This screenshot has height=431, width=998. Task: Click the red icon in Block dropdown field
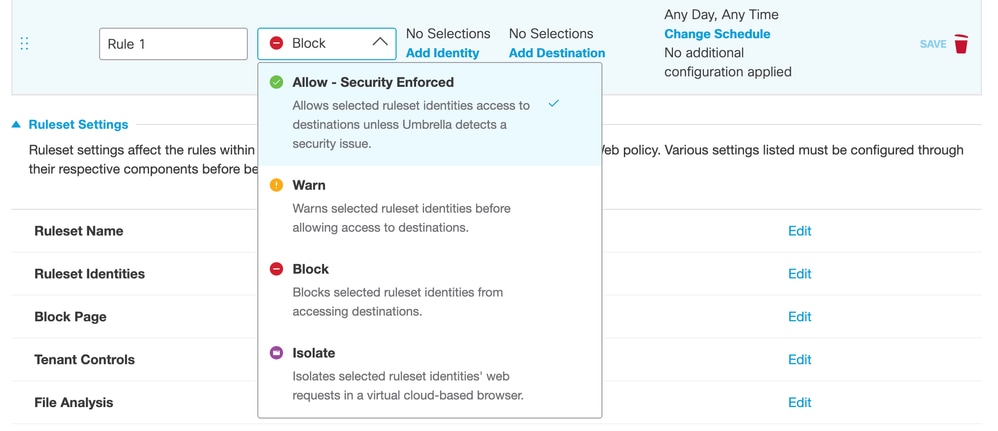(x=277, y=44)
